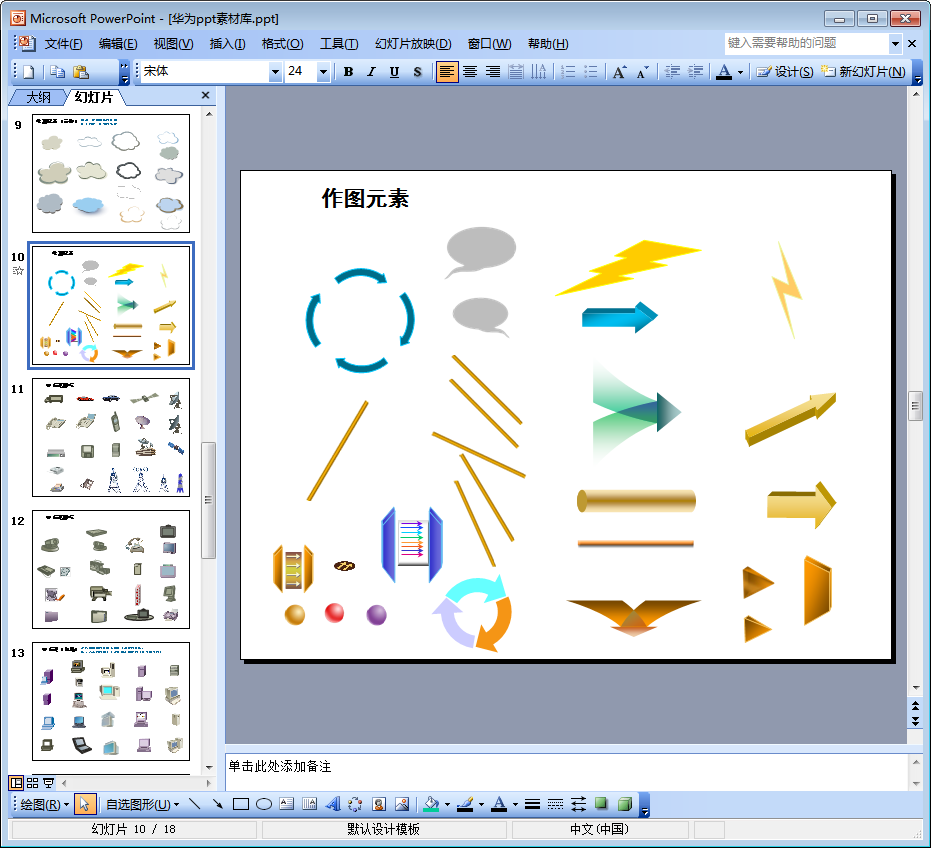
Task: Align text right
Action: (493, 72)
